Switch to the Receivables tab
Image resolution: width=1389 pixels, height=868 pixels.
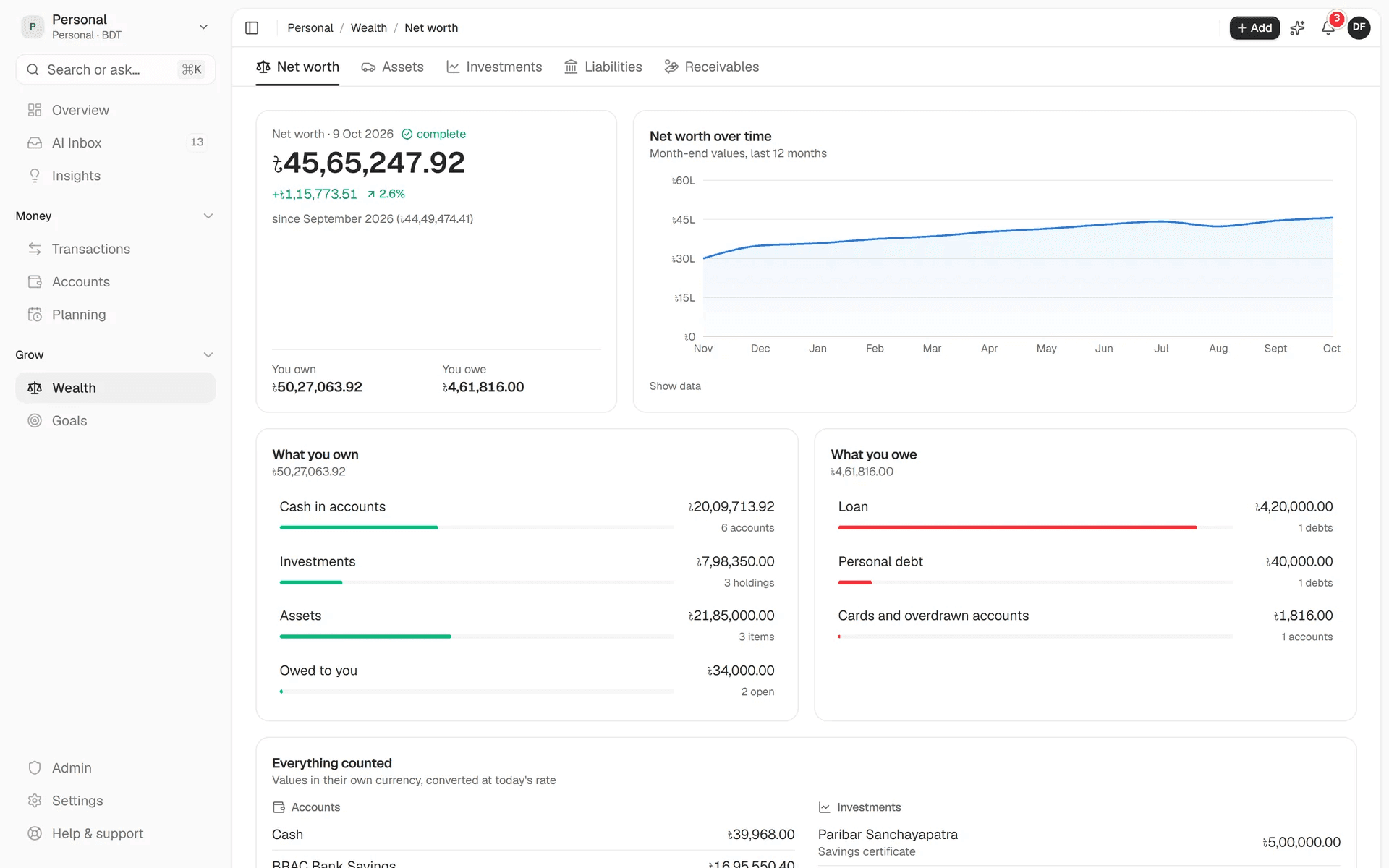click(x=712, y=67)
